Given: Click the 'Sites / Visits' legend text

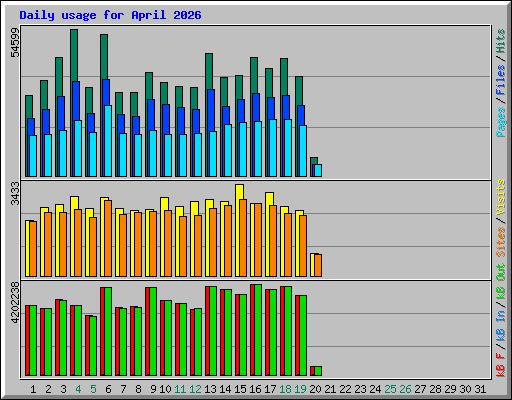Looking at the screenshot, I should 500,218.
